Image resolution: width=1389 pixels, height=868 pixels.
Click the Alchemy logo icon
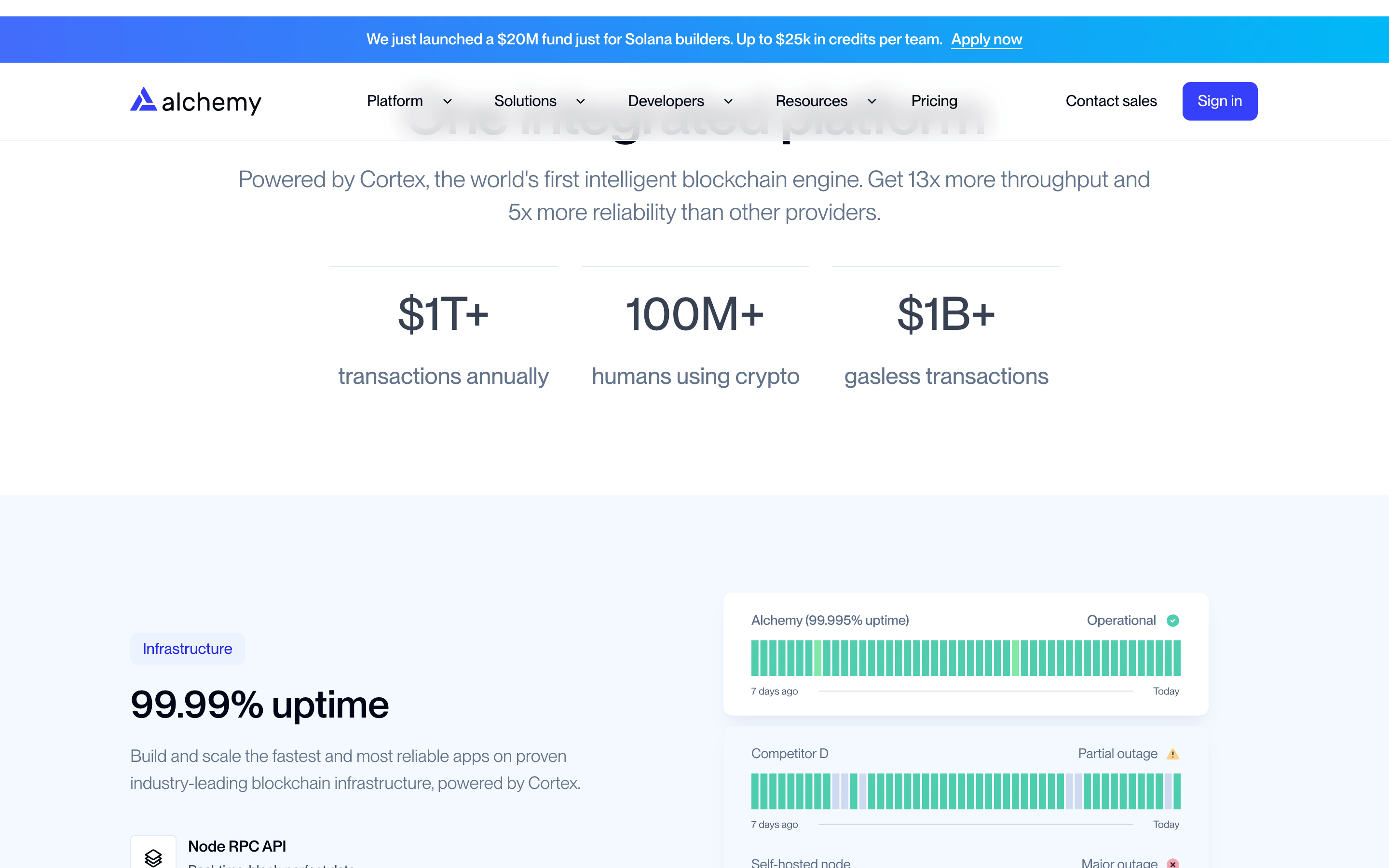tap(144, 99)
